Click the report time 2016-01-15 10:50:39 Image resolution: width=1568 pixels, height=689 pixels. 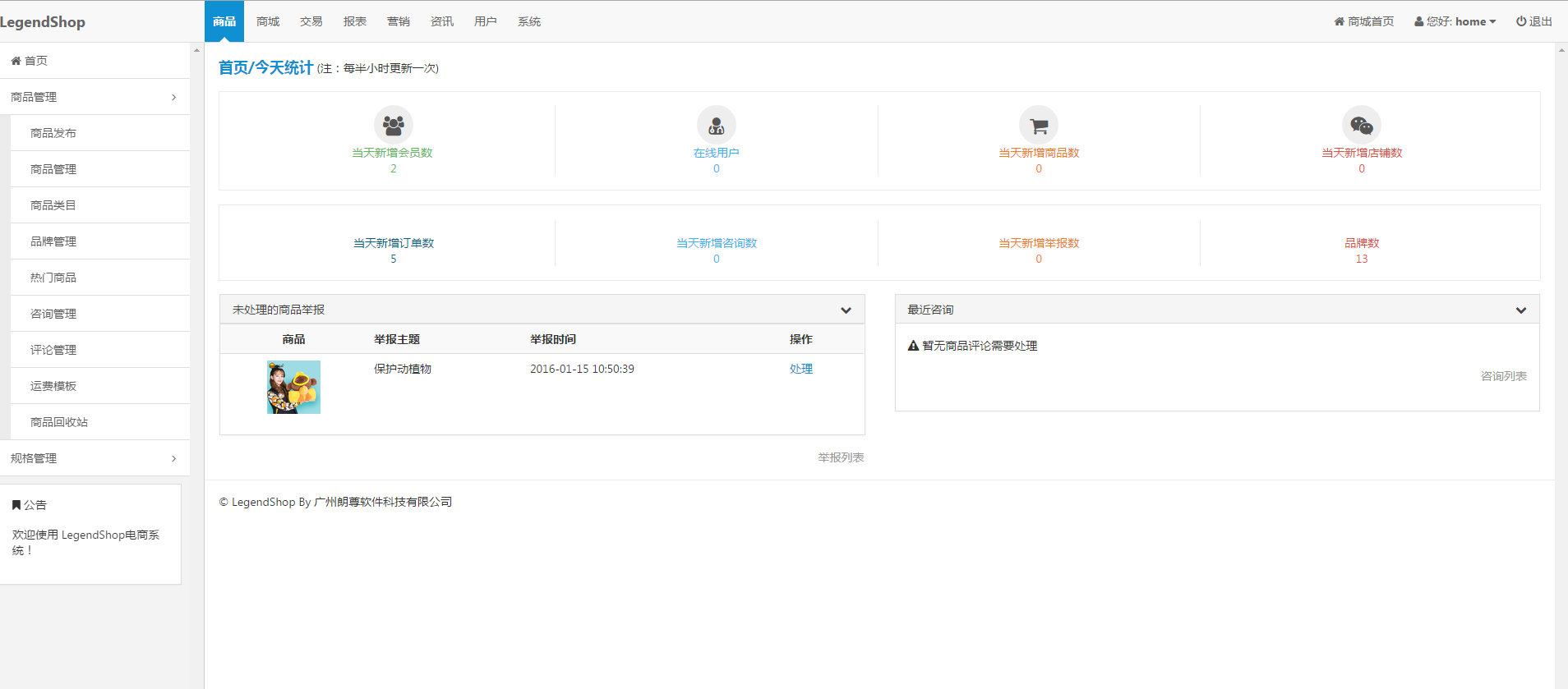(x=582, y=369)
